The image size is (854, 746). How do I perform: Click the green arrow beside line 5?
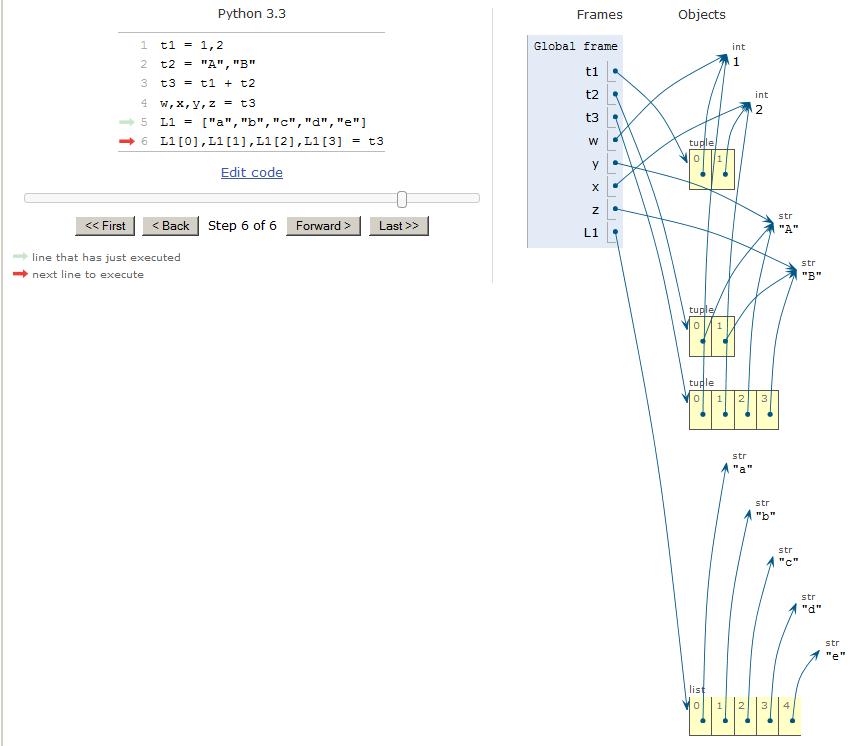click(x=125, y=121)
